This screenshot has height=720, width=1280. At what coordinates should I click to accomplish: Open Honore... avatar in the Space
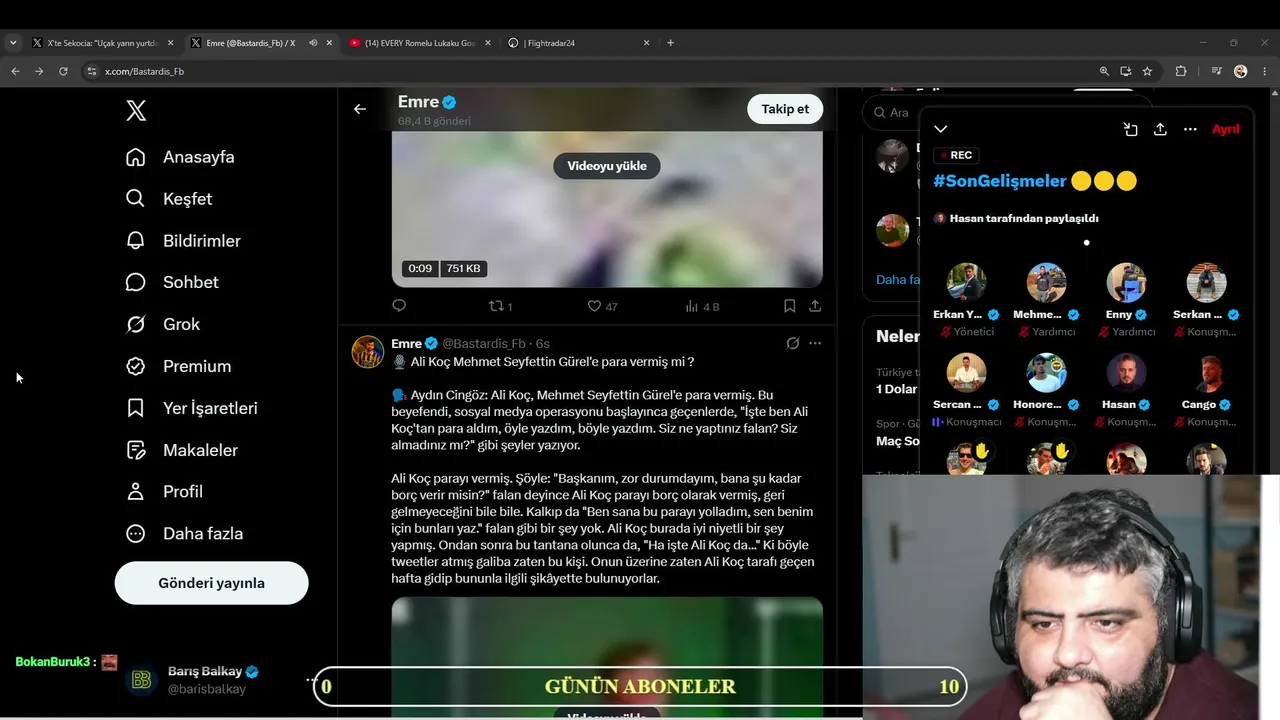pyautogui.click(x=1046, y=373)
